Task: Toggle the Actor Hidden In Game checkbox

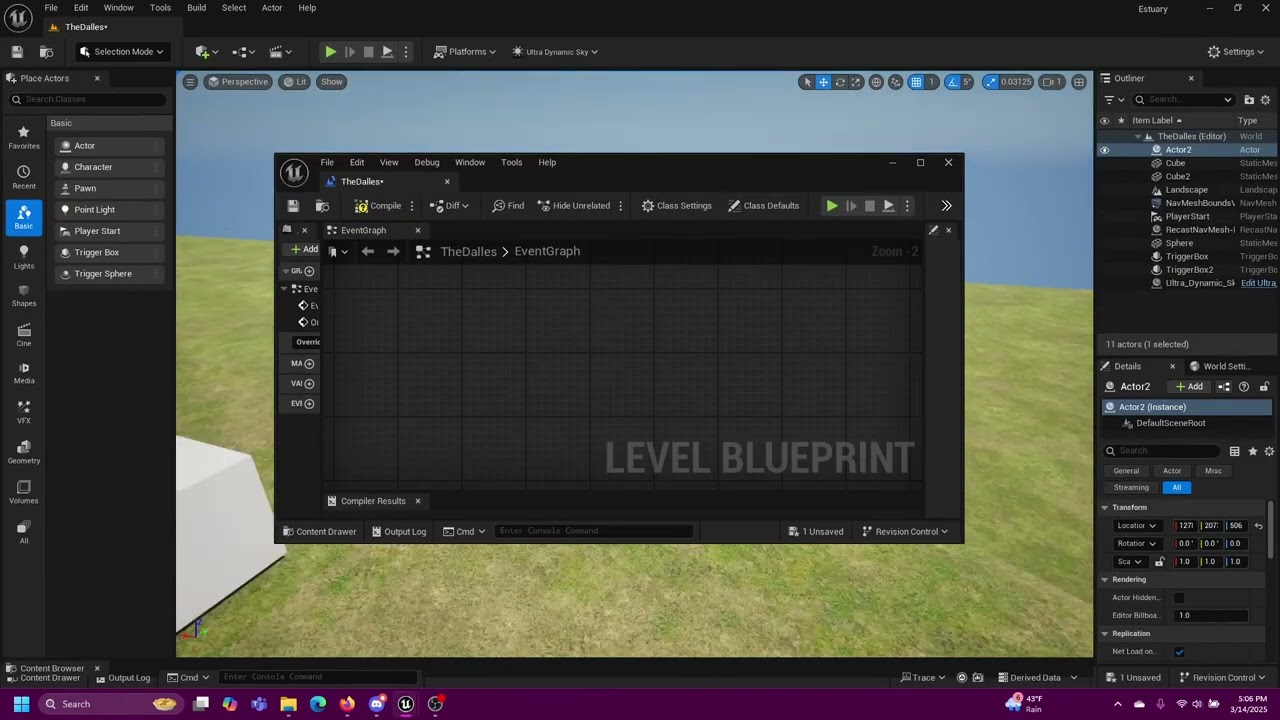Action: pyautogui.click(x=1179, y=598)
